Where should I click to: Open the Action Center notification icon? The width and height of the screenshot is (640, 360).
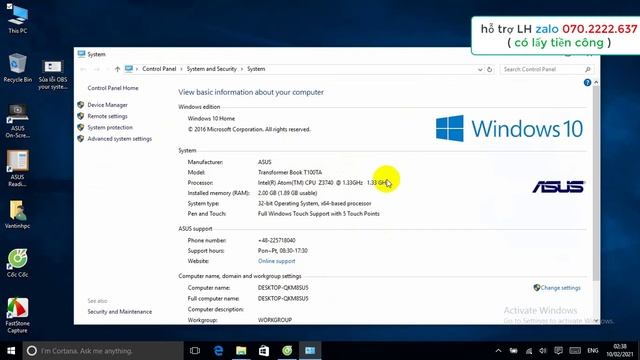[558, 351]
